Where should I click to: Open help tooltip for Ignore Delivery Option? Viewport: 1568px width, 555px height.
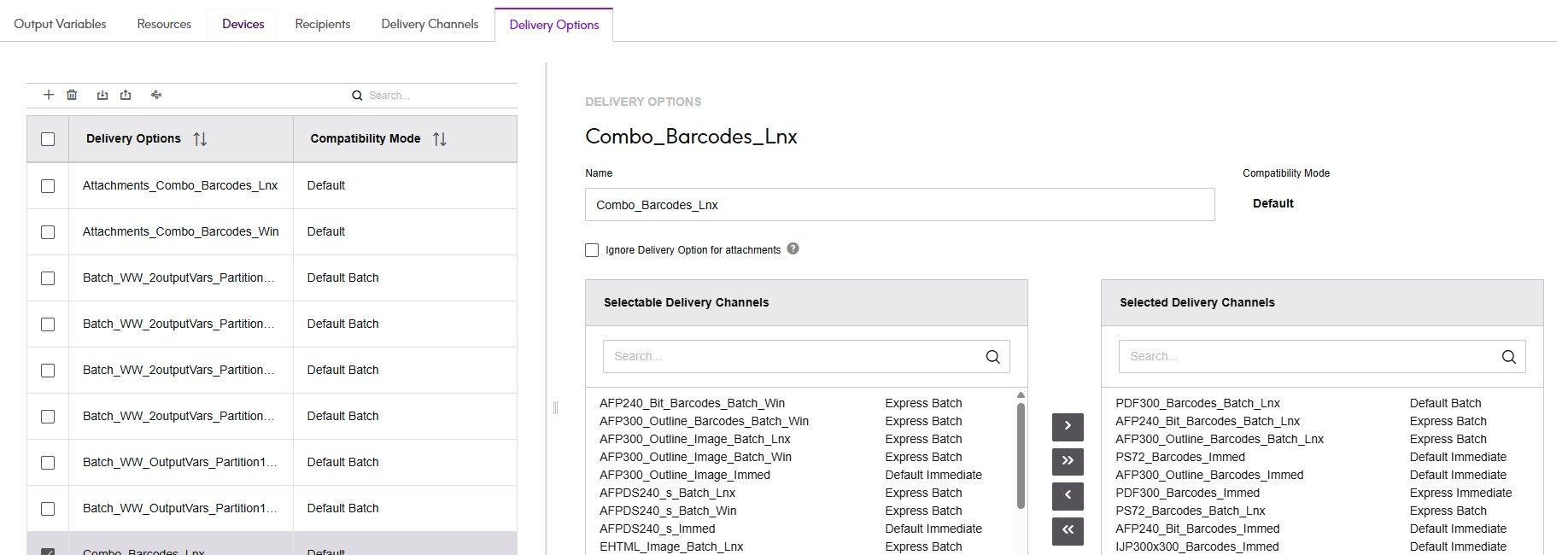coord(793,249)
